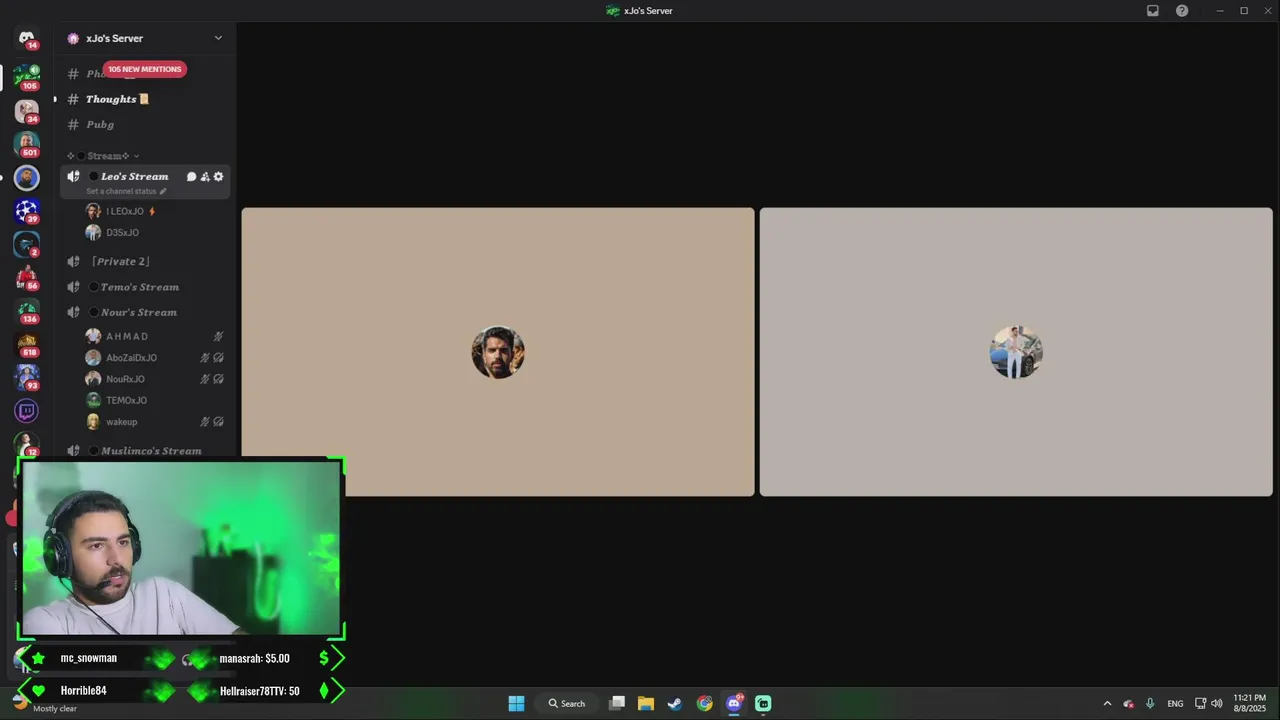The width and height of the screenshot is (1280, 720).
Task: Focus the right participant tile with car avatar
Action: [x=1016, y=352]
